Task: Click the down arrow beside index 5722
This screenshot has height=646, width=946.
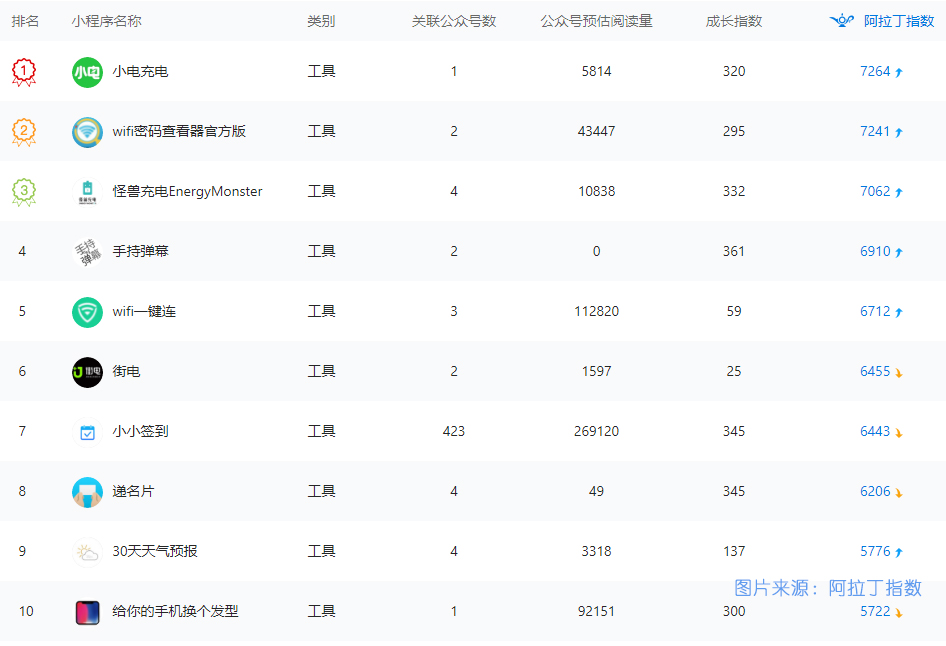Action: pos(899,613)
